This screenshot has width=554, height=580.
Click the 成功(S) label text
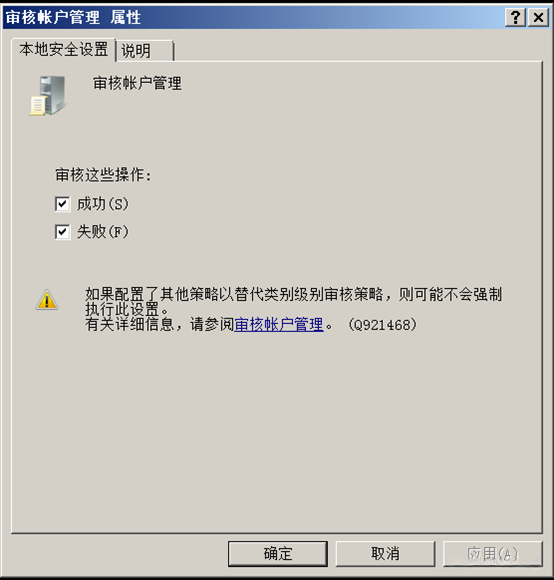(x=103, y=204)
